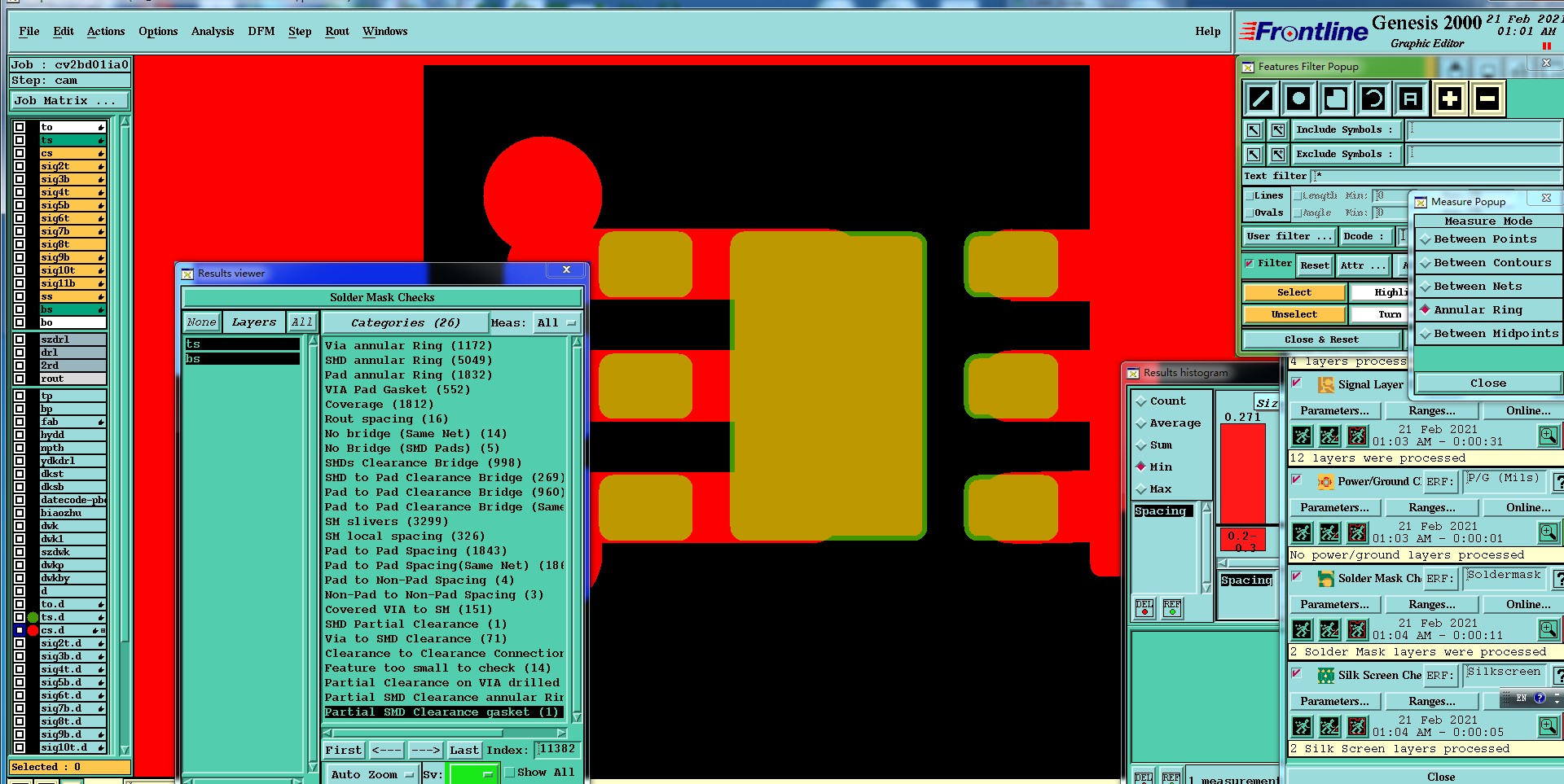Click the third run icon under Power/Ground
1564x784 pixels.
[1357, 533]
